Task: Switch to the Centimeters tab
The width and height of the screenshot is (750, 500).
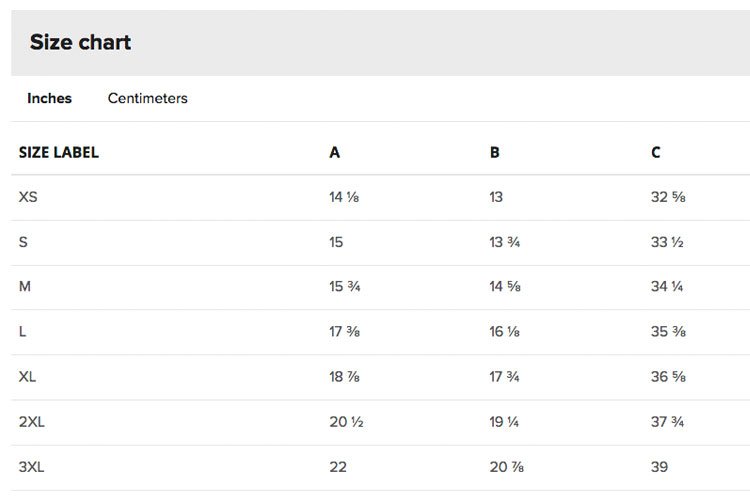Action: 147,98
